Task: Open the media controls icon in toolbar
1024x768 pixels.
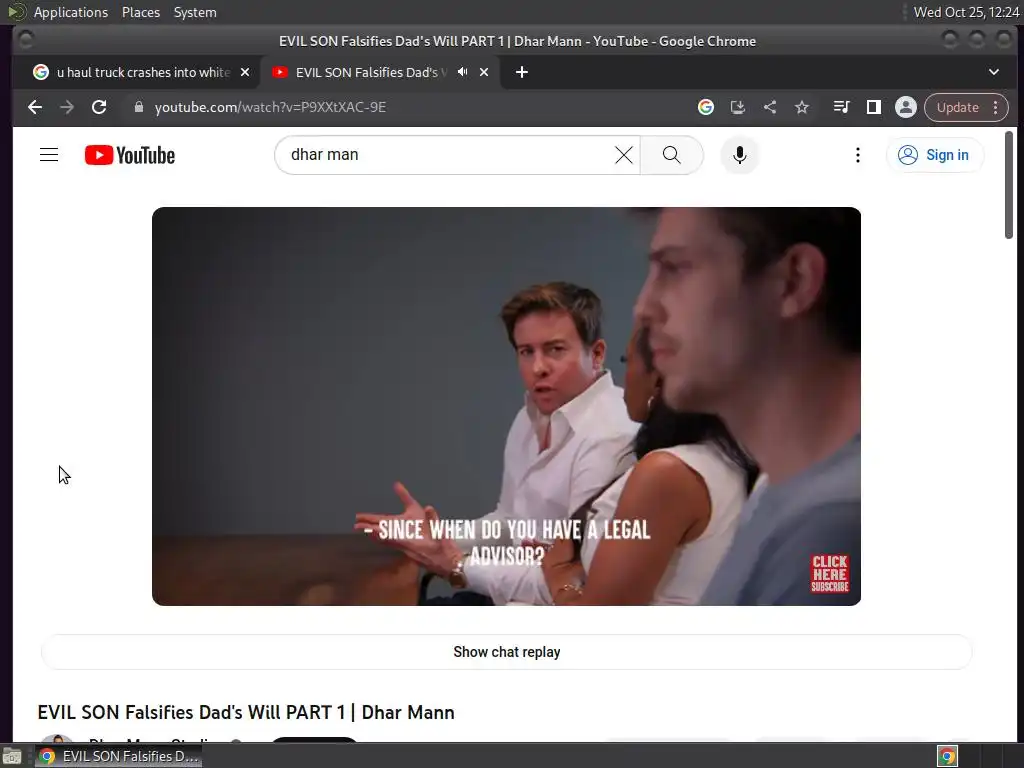Action: 841,107
